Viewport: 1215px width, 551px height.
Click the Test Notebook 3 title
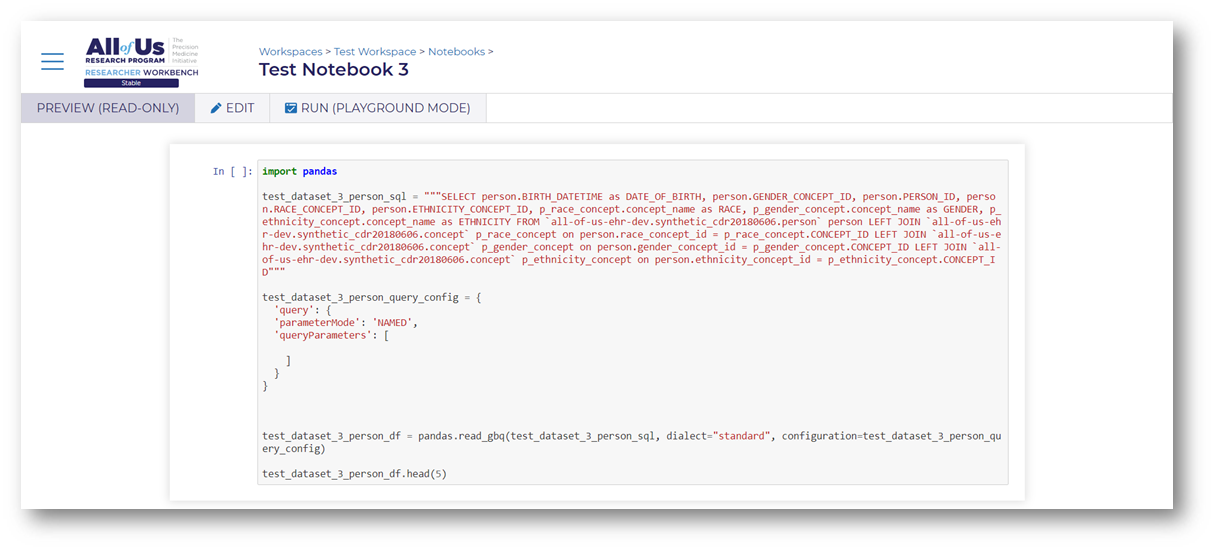pyautogui.click(x=334, y=70)
